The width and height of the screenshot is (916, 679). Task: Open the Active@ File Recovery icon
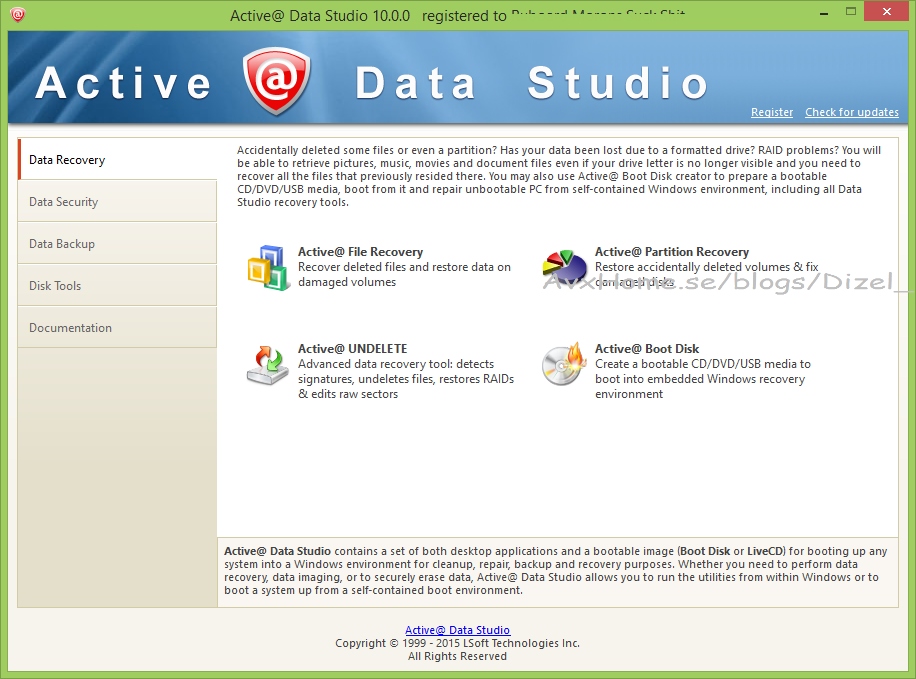tap(268, 267)
